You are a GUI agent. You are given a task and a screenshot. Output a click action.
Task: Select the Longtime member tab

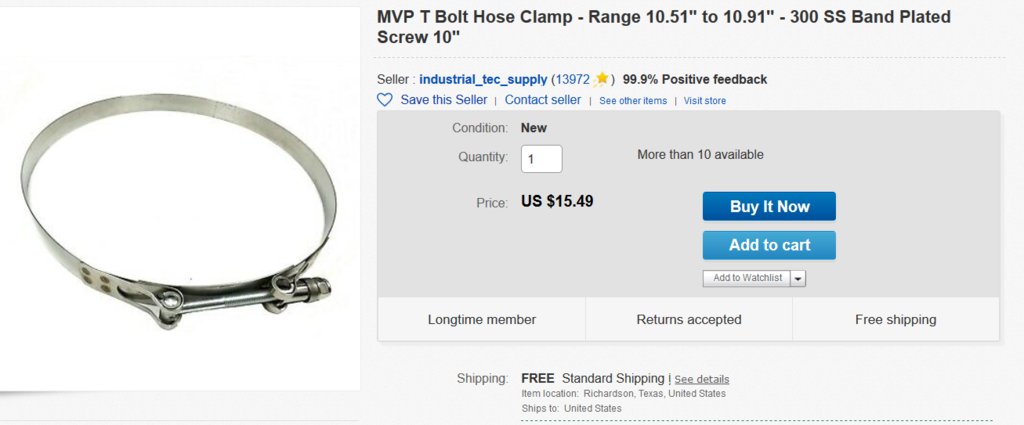(x=482, y=320)
